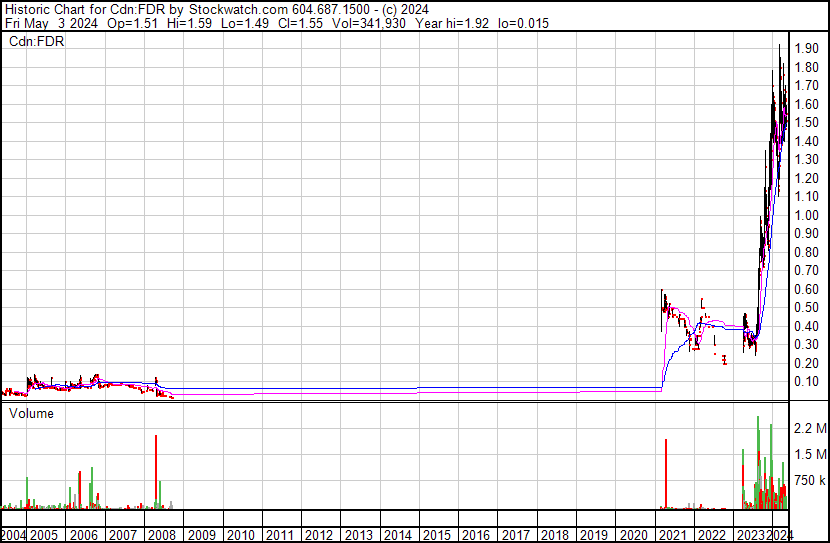
Task: Click the 2.2 M volume axis label
Action: tap(809, 429)
